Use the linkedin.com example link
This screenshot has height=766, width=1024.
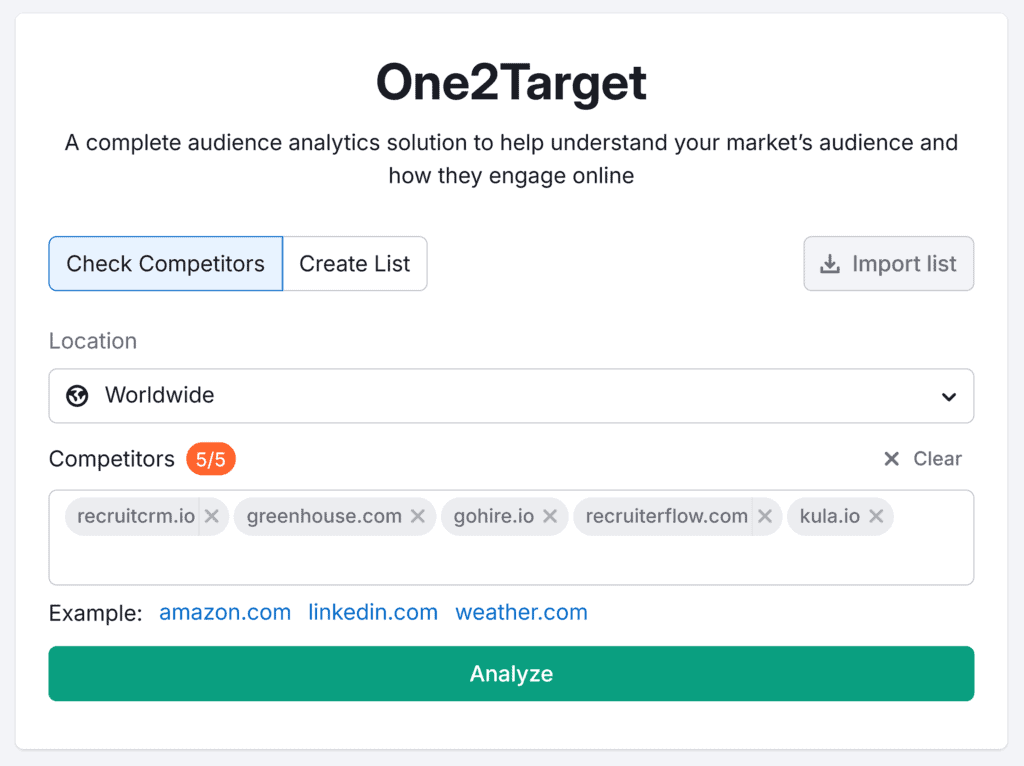[373, 612]
